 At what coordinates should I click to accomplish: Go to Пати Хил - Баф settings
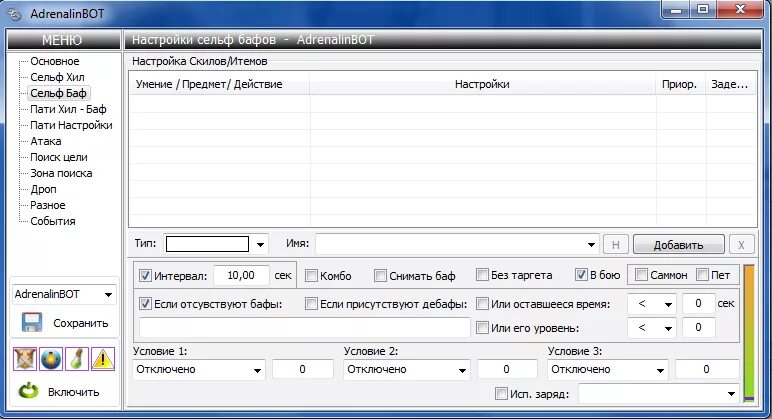(68, 109)
